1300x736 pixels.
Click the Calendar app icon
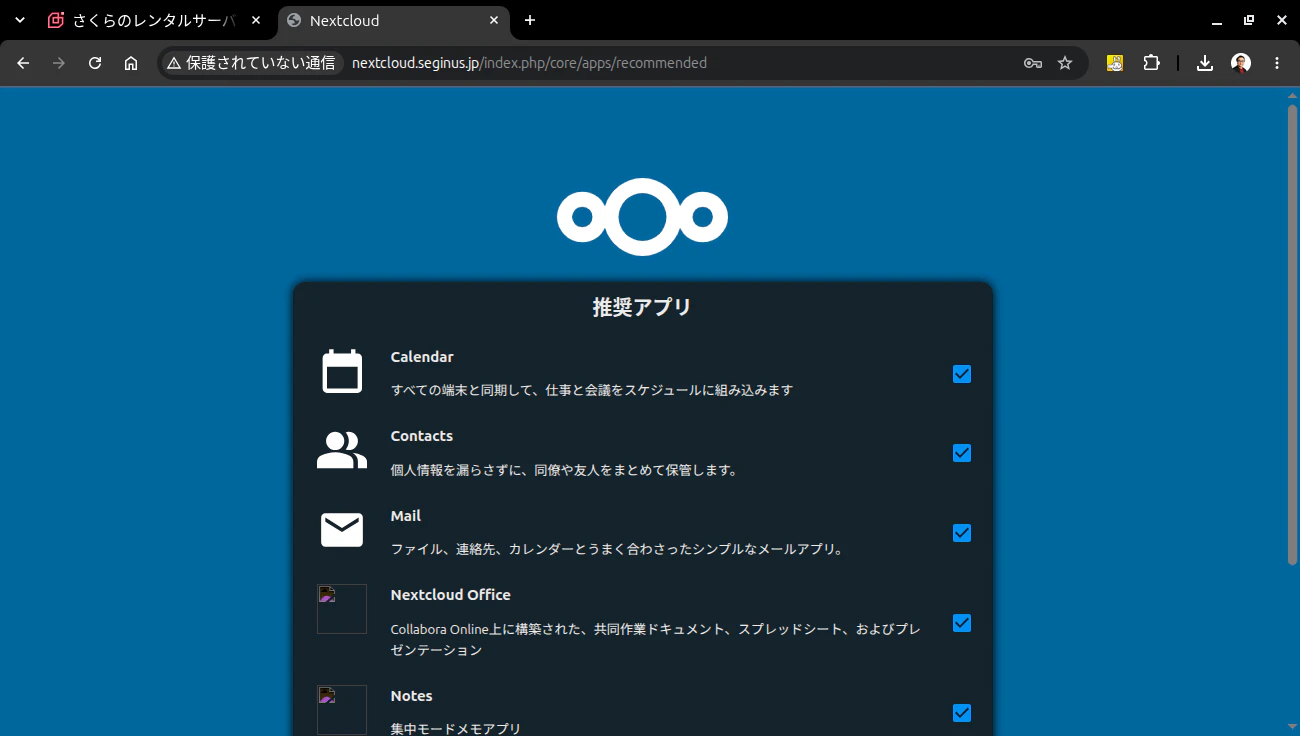342,372
